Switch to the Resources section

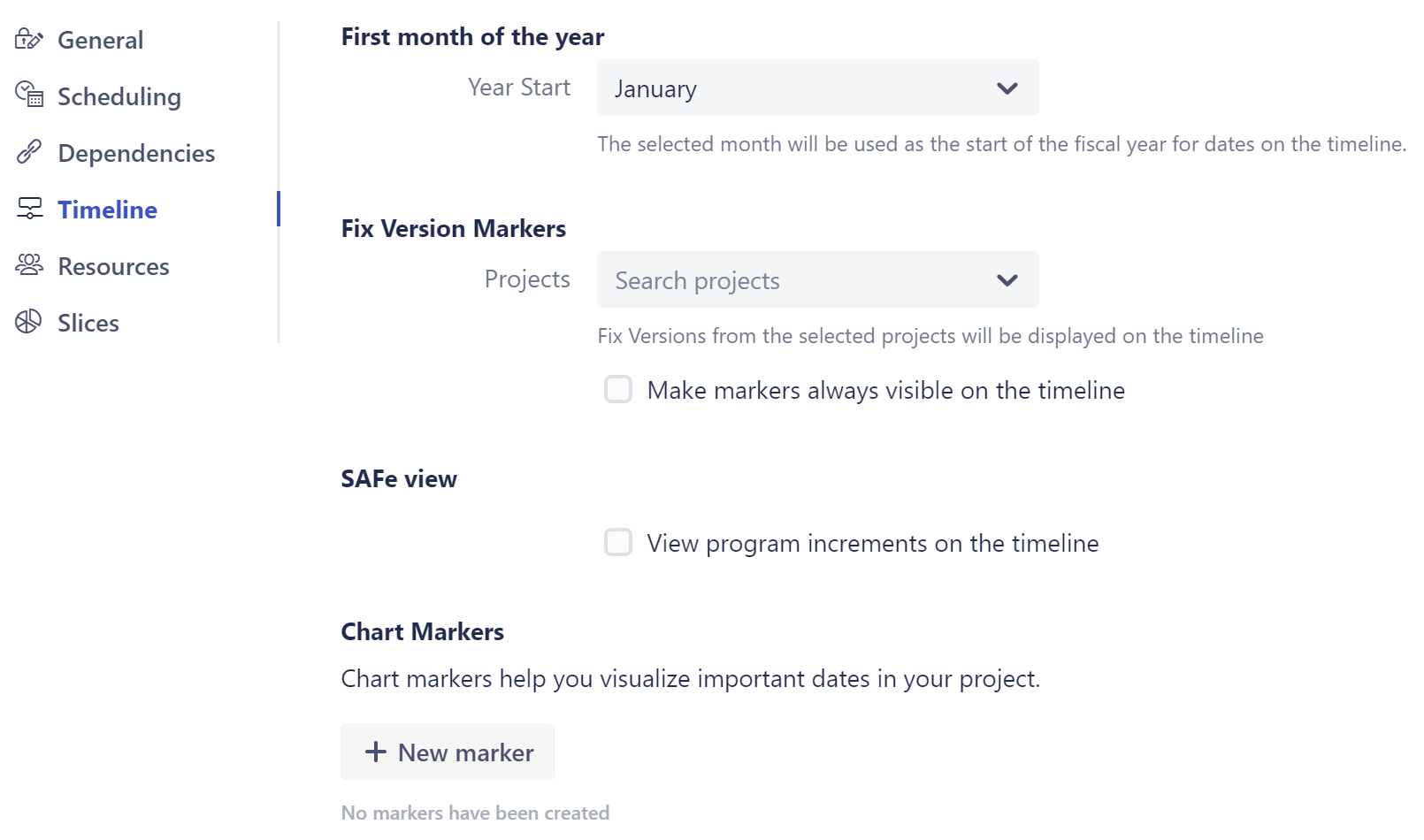112,265
